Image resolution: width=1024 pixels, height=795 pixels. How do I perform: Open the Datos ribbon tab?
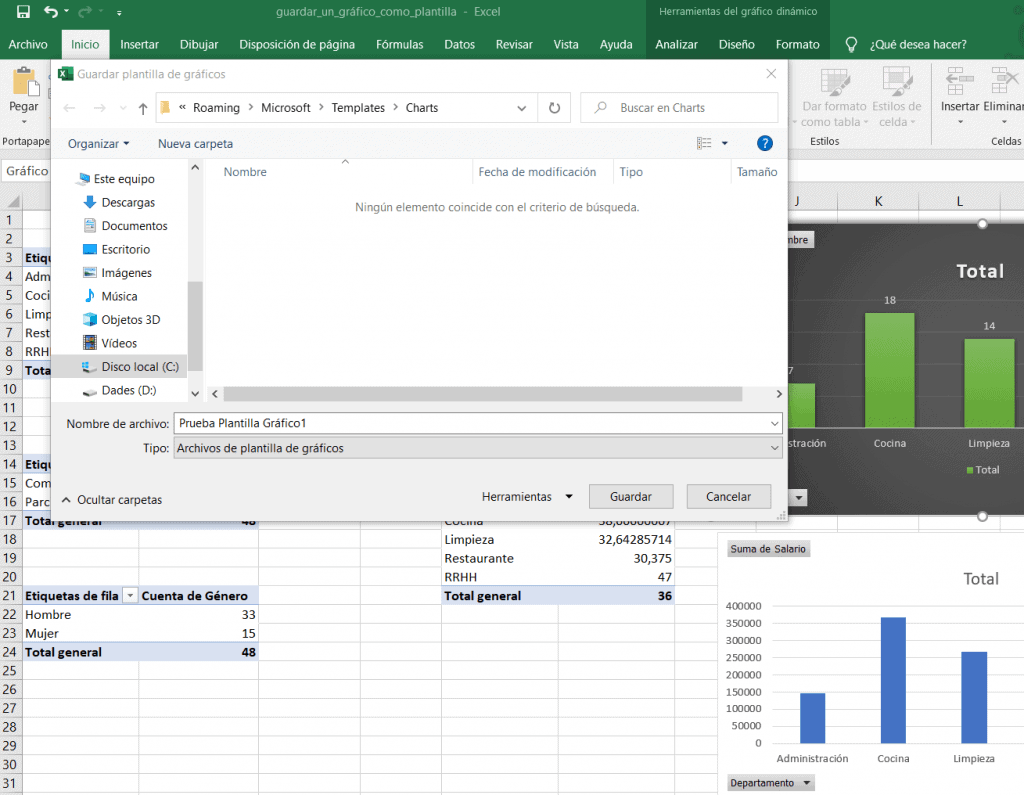pyautogui.click(x=459, y=44)
